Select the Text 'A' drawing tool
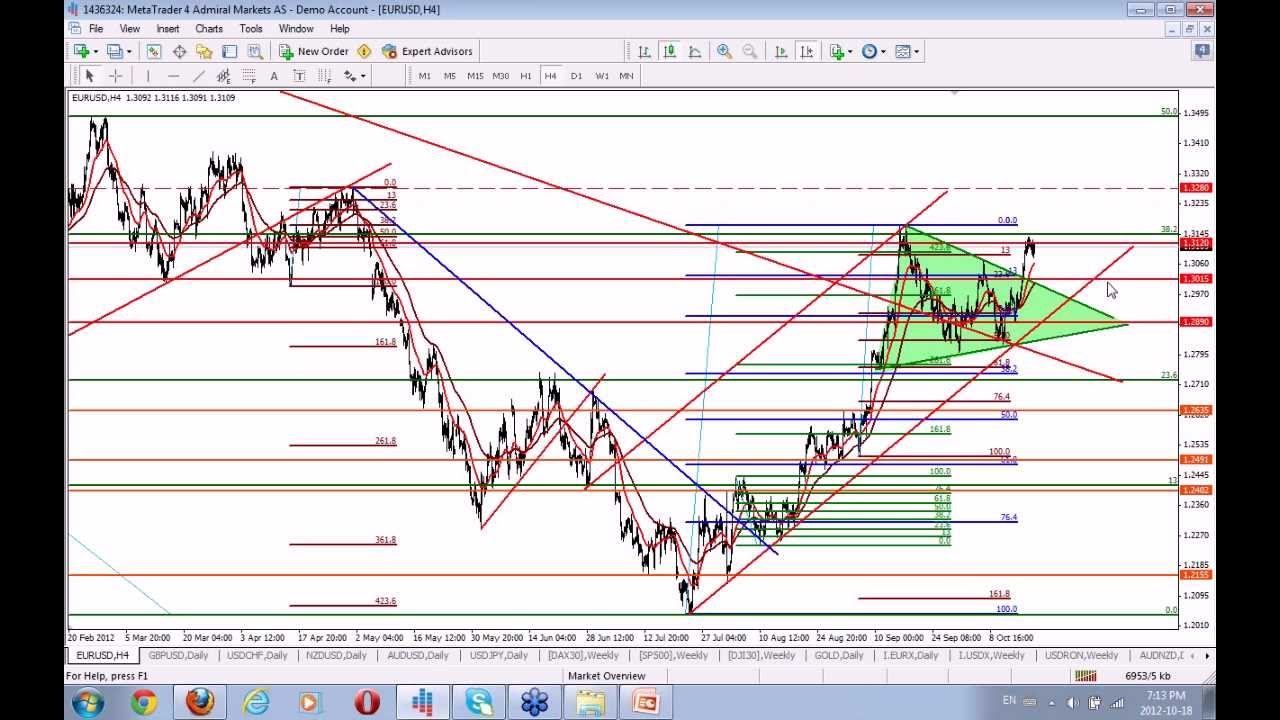The height and width of the screenshot is (720, 1280). pos(274,76)
